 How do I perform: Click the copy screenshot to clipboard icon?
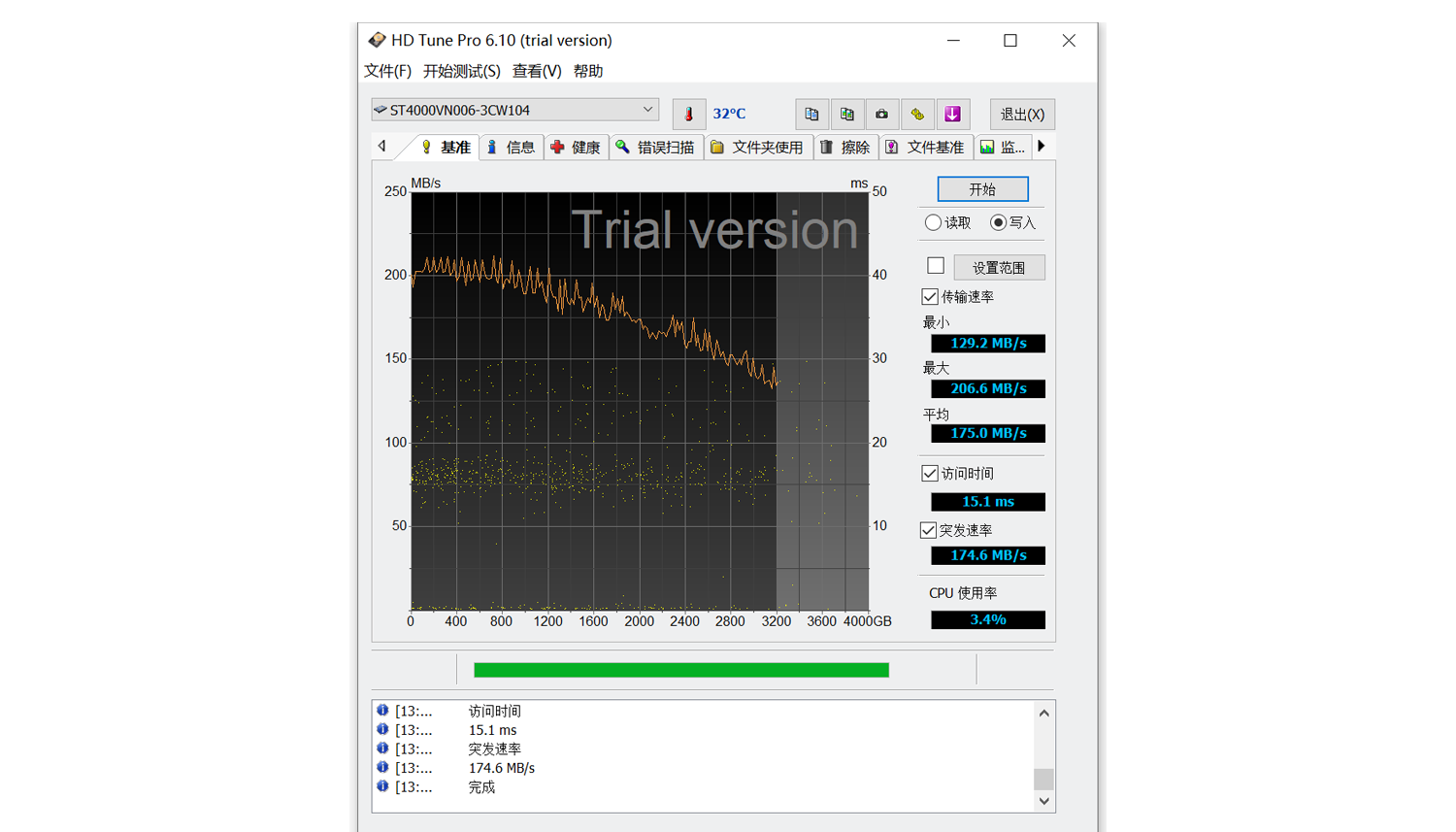pyautogui.click(x=846, y=114)
